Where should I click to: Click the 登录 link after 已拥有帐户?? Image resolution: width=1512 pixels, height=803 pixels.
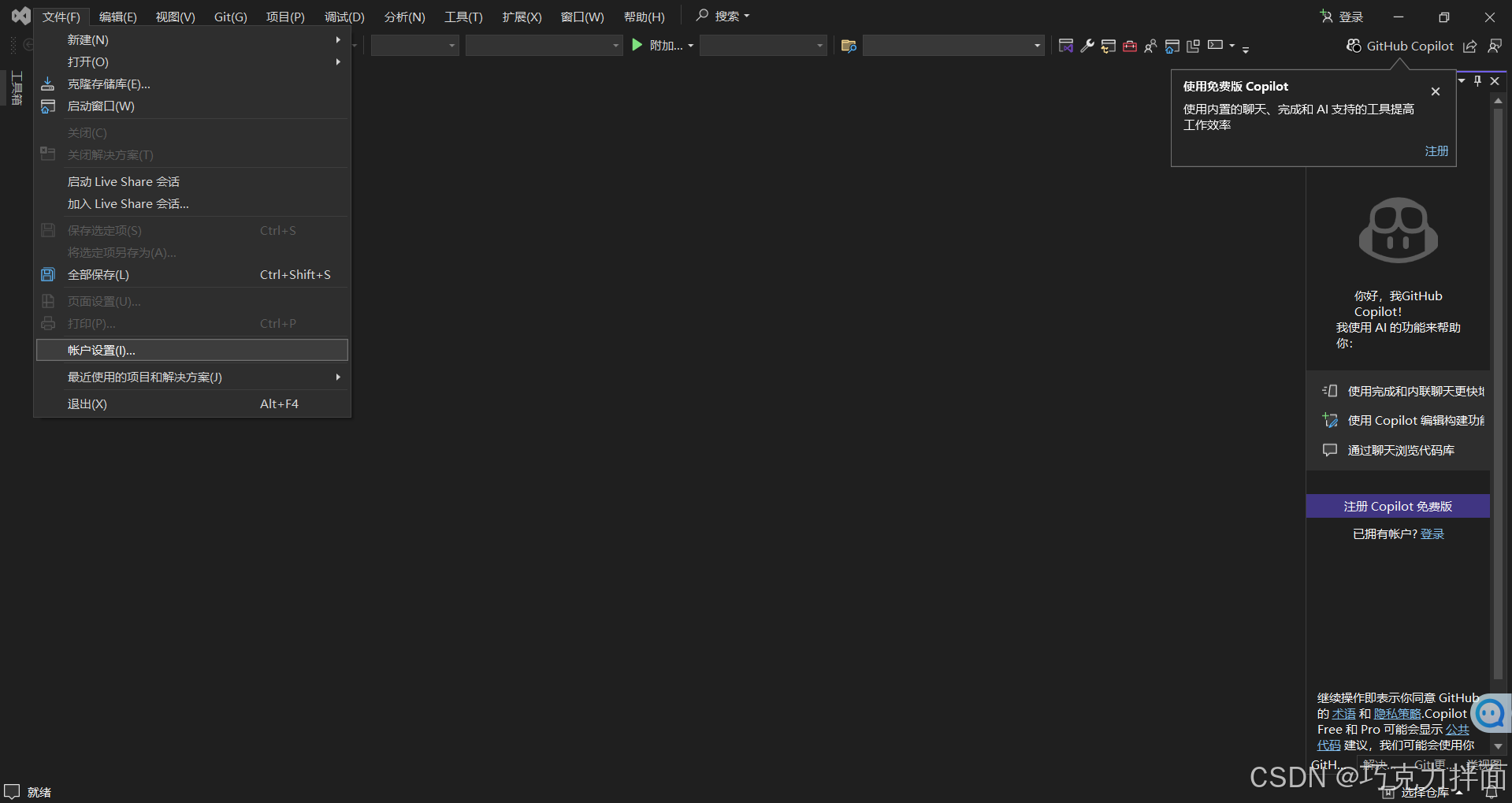pyautogui.click(x=1432, y=533)
